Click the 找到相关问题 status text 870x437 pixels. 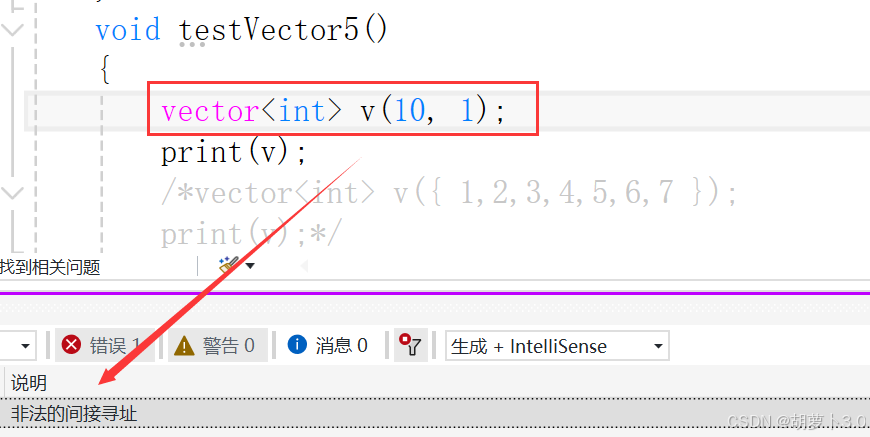pyautogui.click(x=50, y=267)
